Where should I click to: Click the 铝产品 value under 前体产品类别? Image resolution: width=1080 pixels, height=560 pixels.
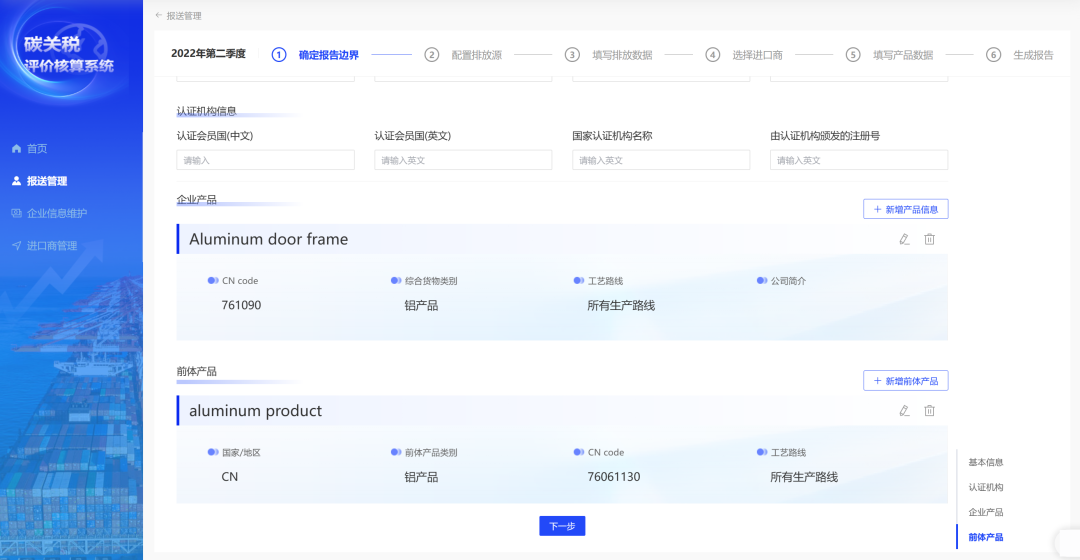(421, 477)
